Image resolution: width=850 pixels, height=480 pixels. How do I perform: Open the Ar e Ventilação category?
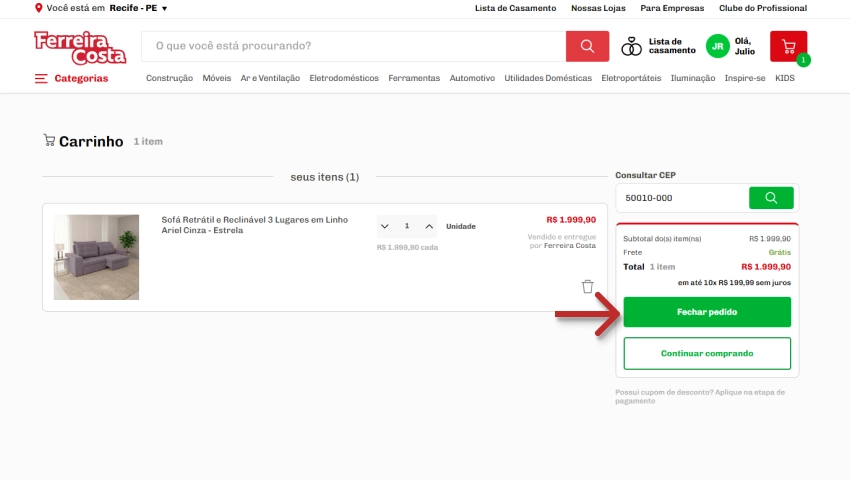(x=270, y=78)
